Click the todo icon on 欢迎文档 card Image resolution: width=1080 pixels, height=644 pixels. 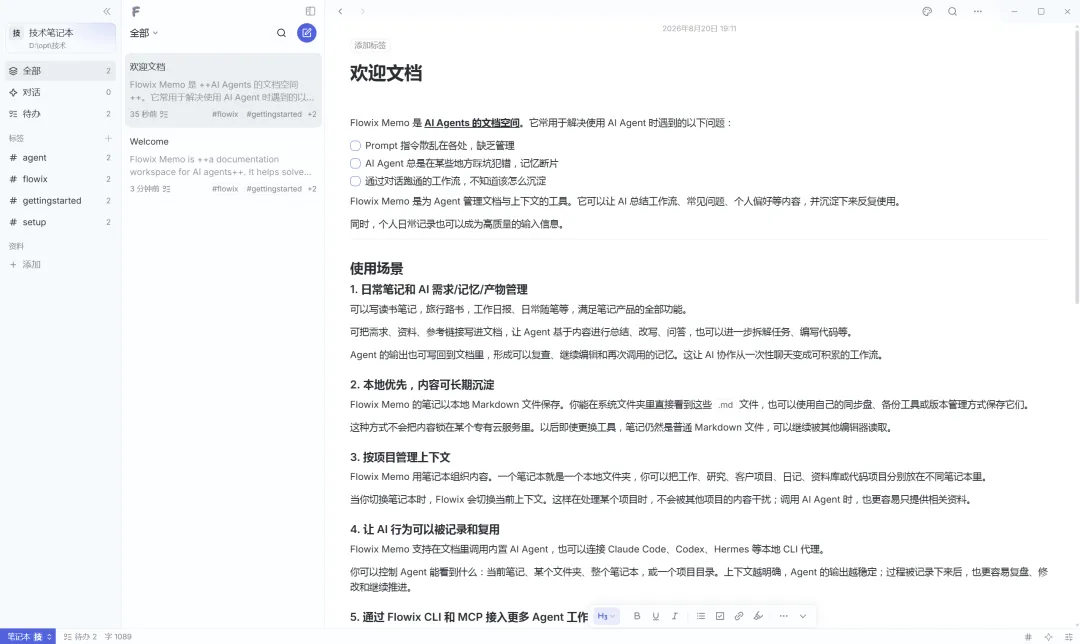tap(164, 114)
